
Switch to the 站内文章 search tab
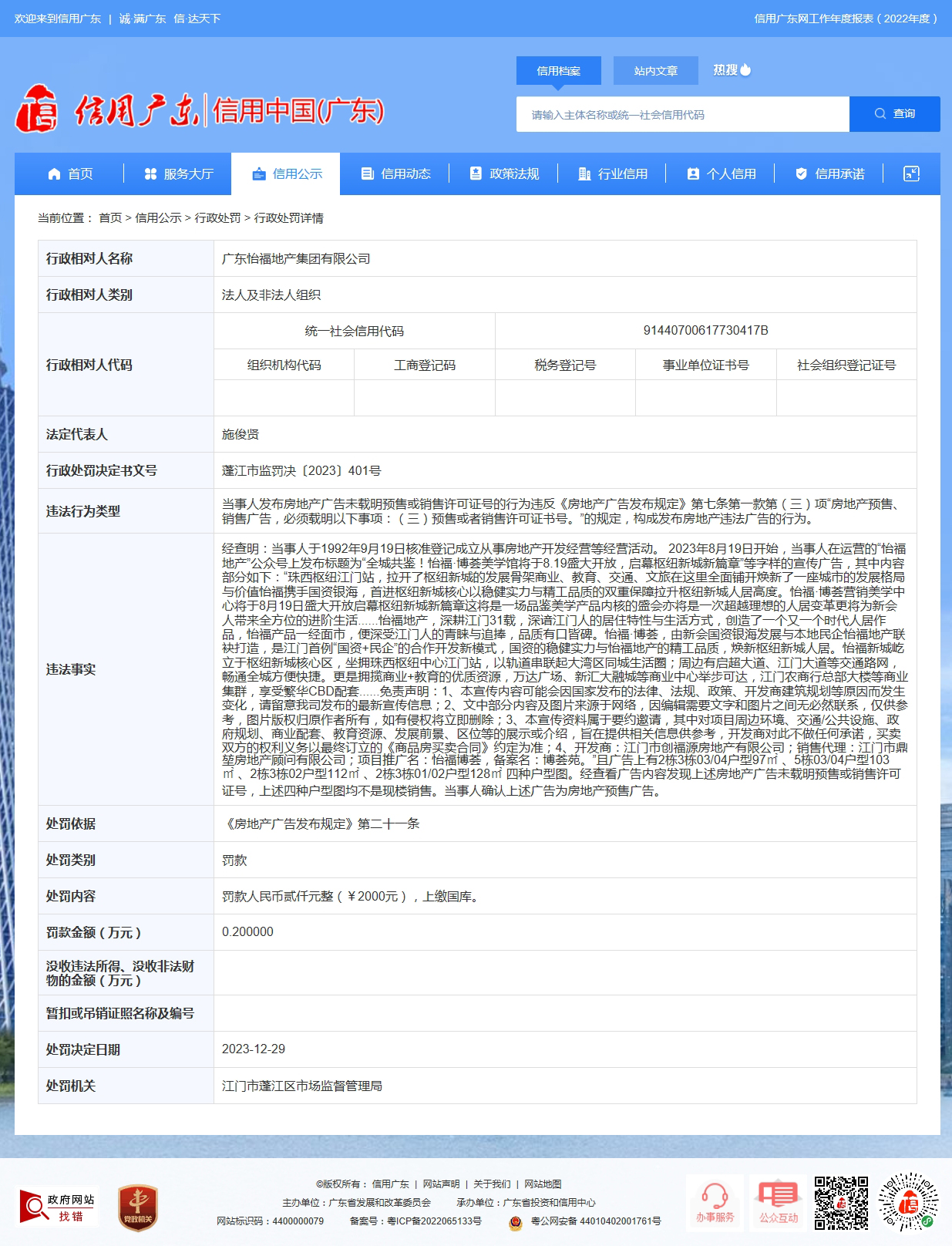[655, 71]
